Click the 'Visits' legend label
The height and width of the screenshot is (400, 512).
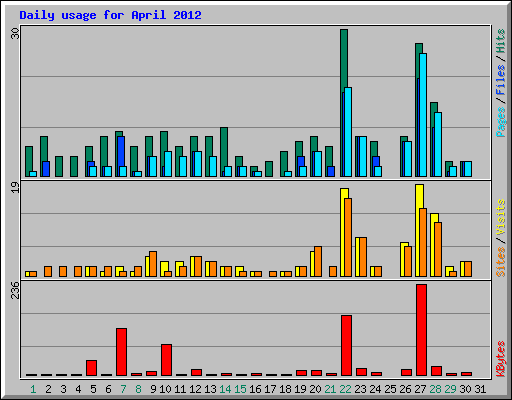pos(501,218)
